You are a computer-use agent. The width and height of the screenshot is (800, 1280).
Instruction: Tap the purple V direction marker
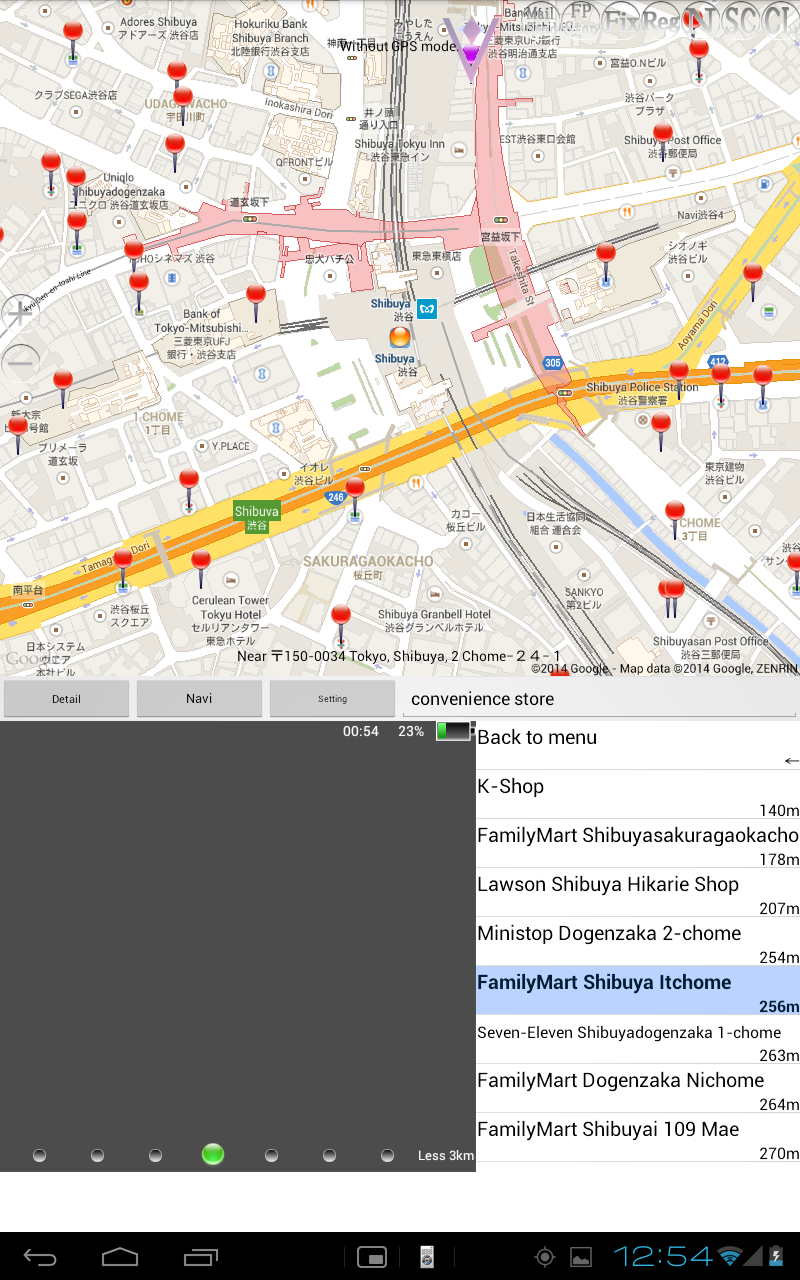point(472,48)
